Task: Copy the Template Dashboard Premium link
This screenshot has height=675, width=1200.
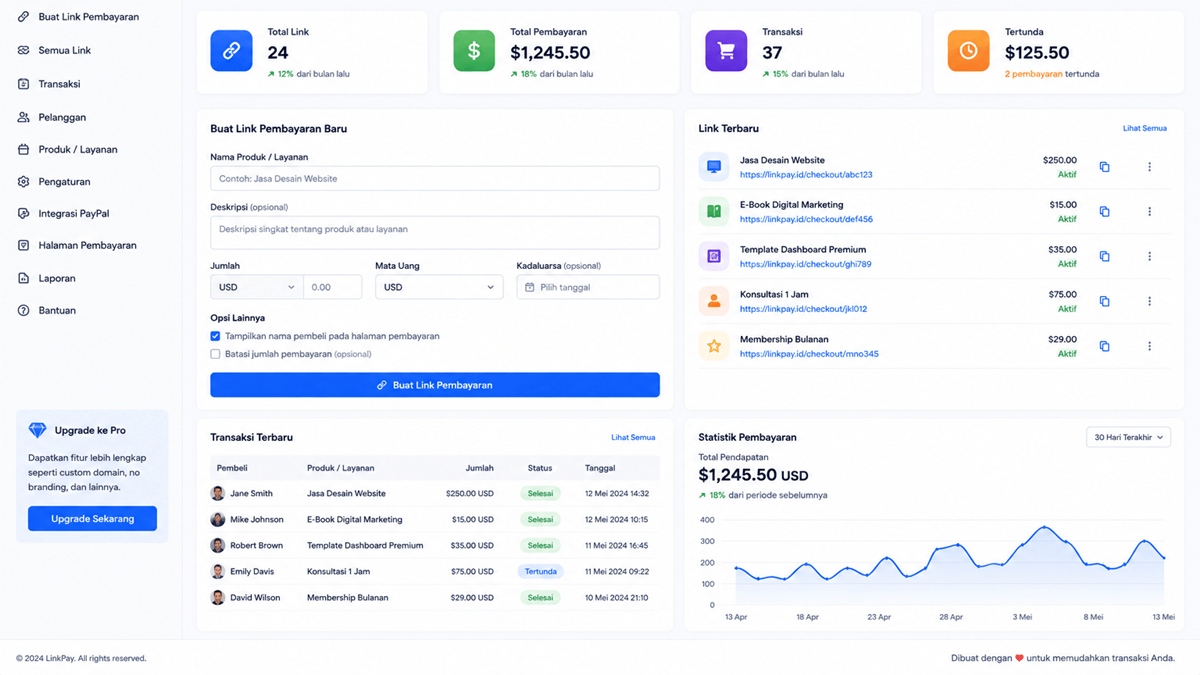Action: (1104, 257)
